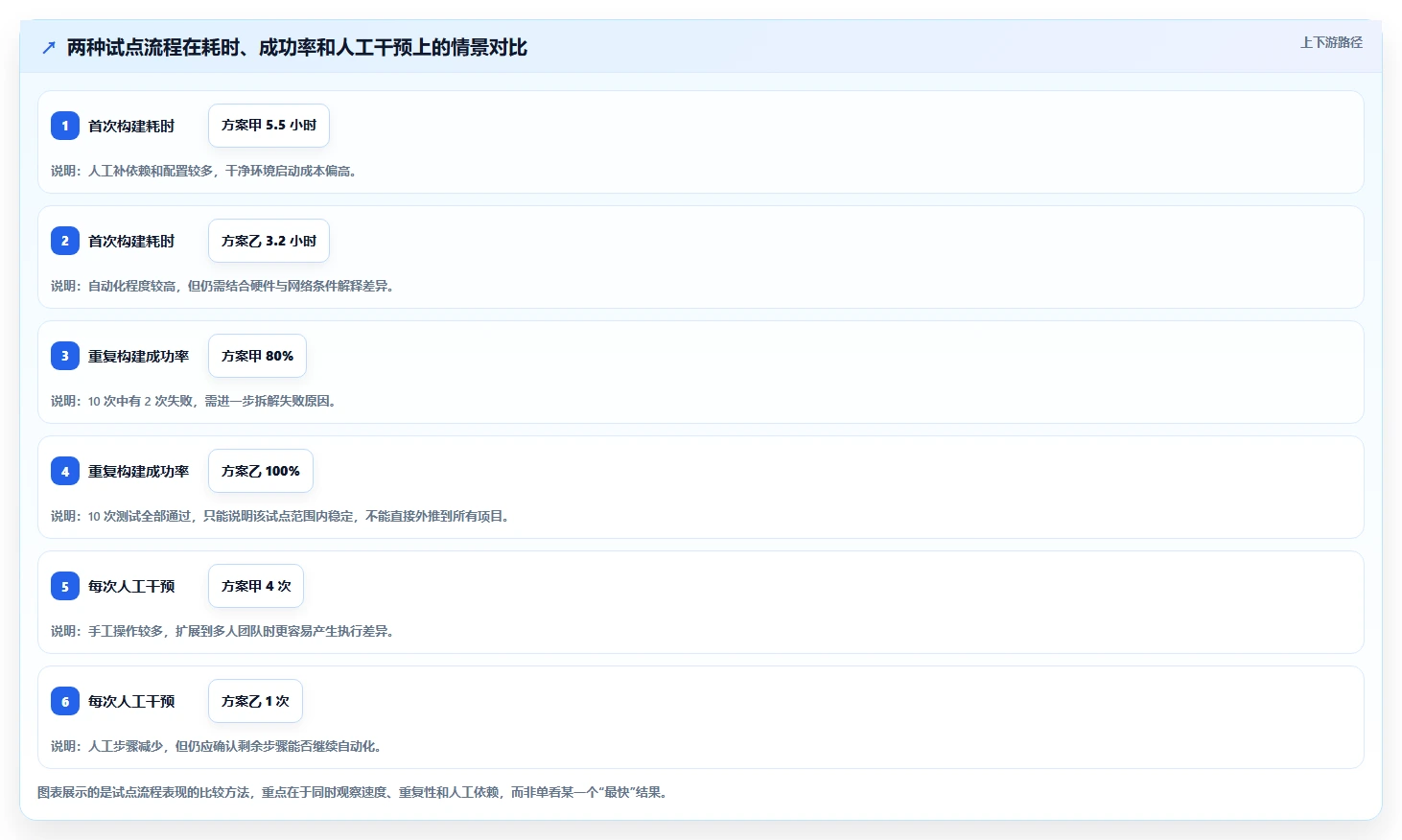Image resolution: width=1402 pixels, height=840 pixels.
Task: Click the note 人工步骤减少，但仍应确认
Action: [217, 746]
